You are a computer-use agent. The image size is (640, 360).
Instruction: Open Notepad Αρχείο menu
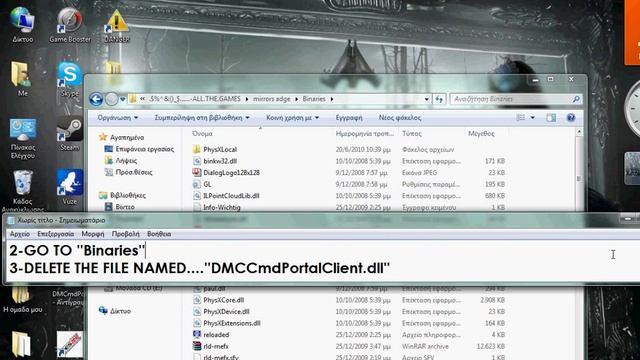click(20, 234)
